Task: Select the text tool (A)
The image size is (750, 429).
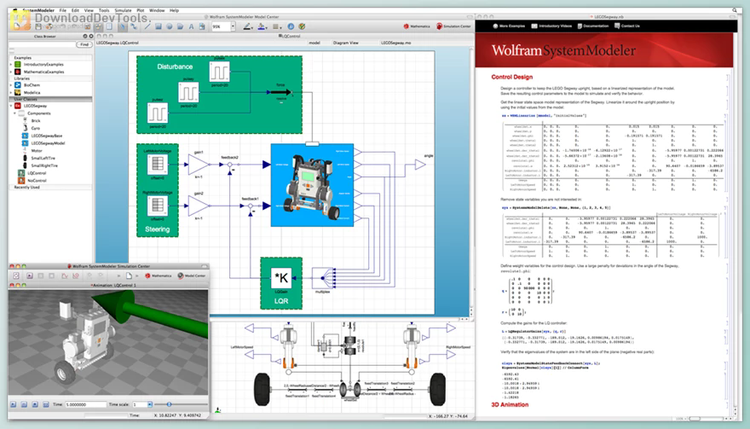Action: [191, 27]
